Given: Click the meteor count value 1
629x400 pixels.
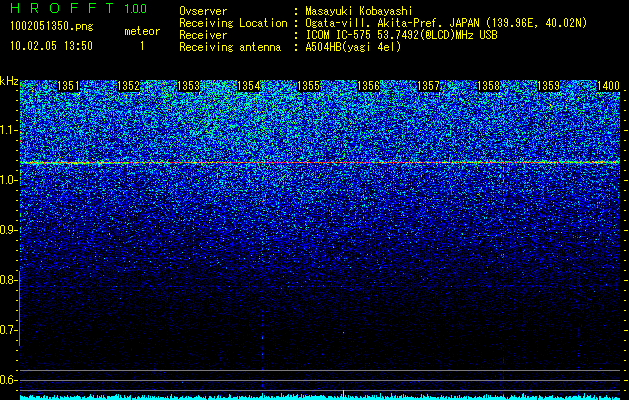Looking at the screenshot, I should (142, 46).
